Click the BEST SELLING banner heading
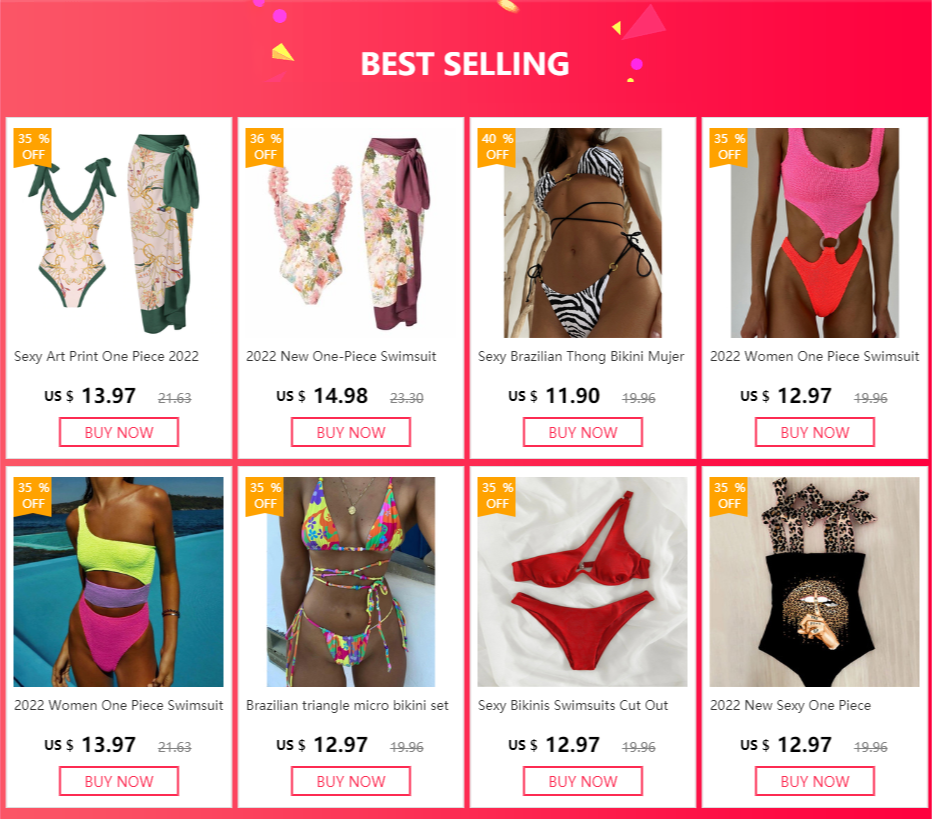The height and width of the screenshot is (819, 932). click(465, 64)
